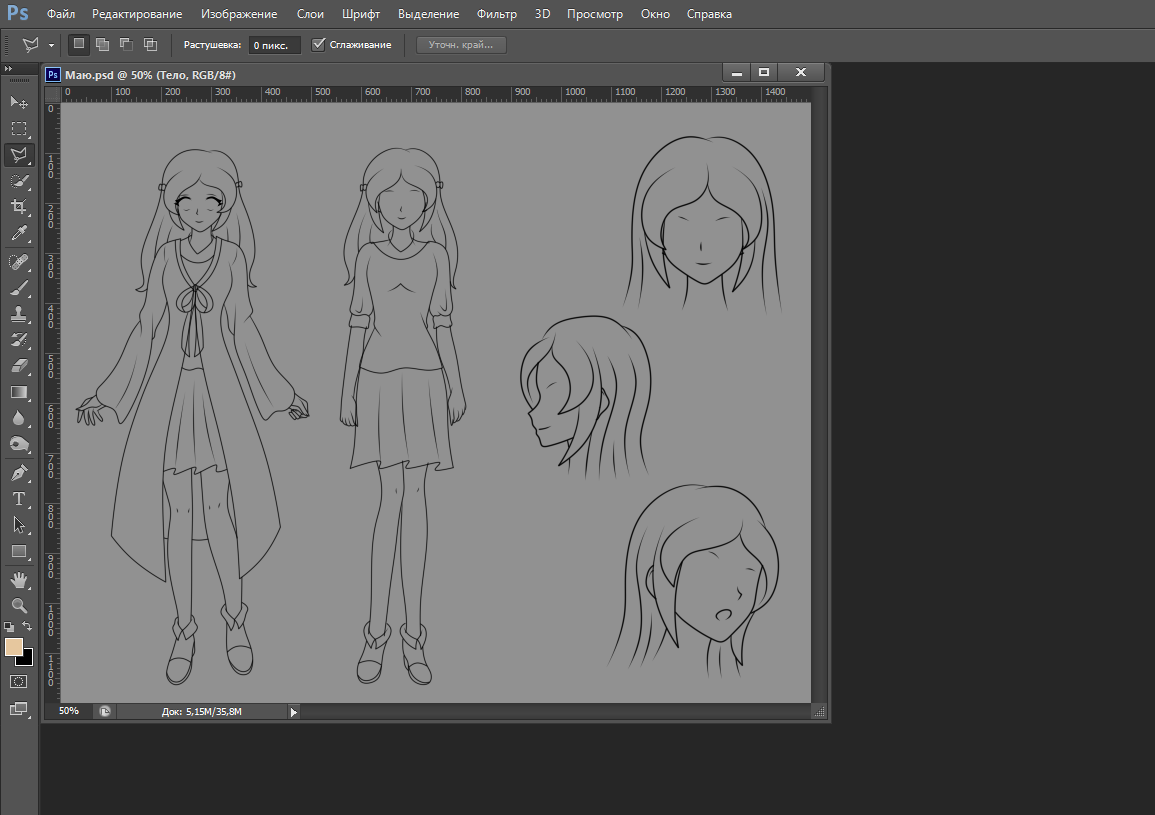The image size is (1155, 815).
Task: Select the Quick Selection tool
Action: 19,181
